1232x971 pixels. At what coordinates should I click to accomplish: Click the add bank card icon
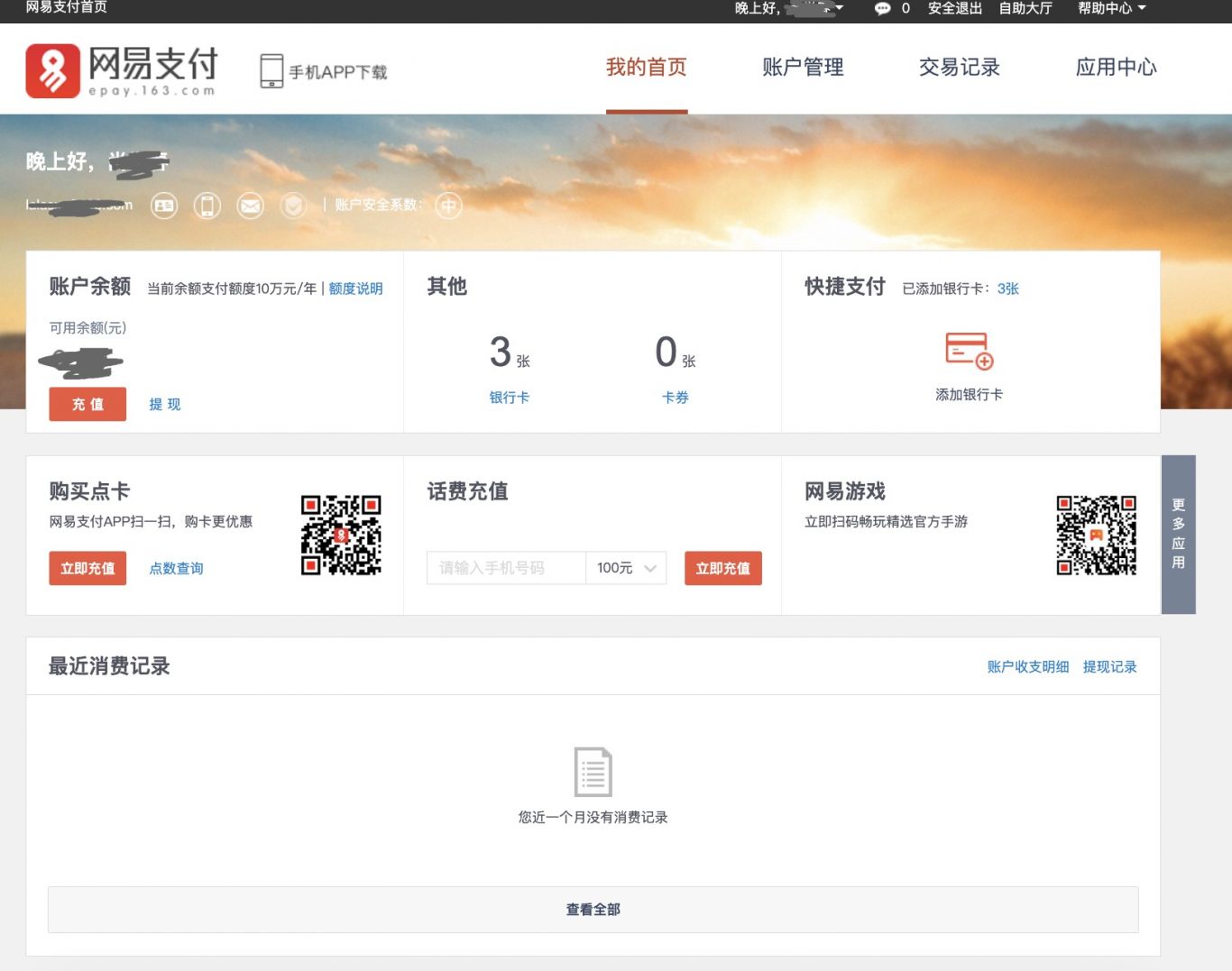click(970, 351)
